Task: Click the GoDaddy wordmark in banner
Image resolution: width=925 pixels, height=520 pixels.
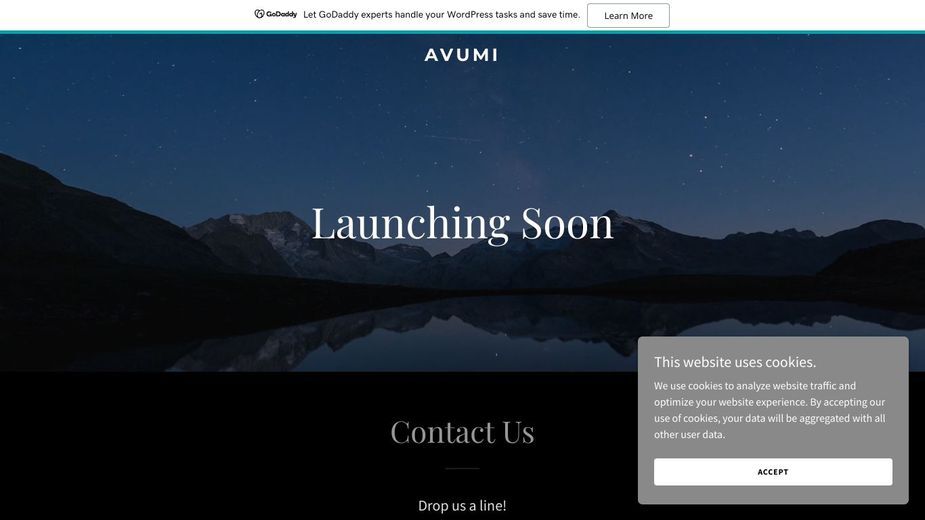Action: coord(281,14)
